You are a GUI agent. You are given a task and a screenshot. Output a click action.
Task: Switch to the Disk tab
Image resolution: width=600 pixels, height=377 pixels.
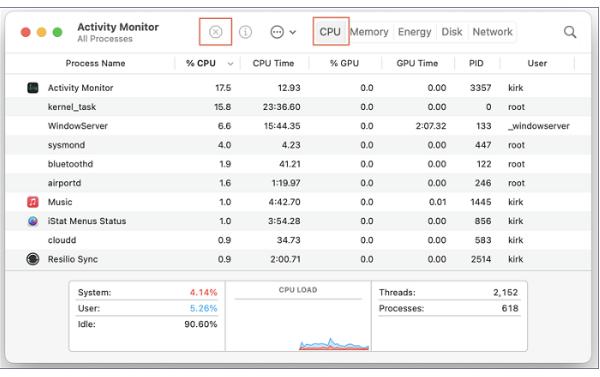(x=452, y=32)
